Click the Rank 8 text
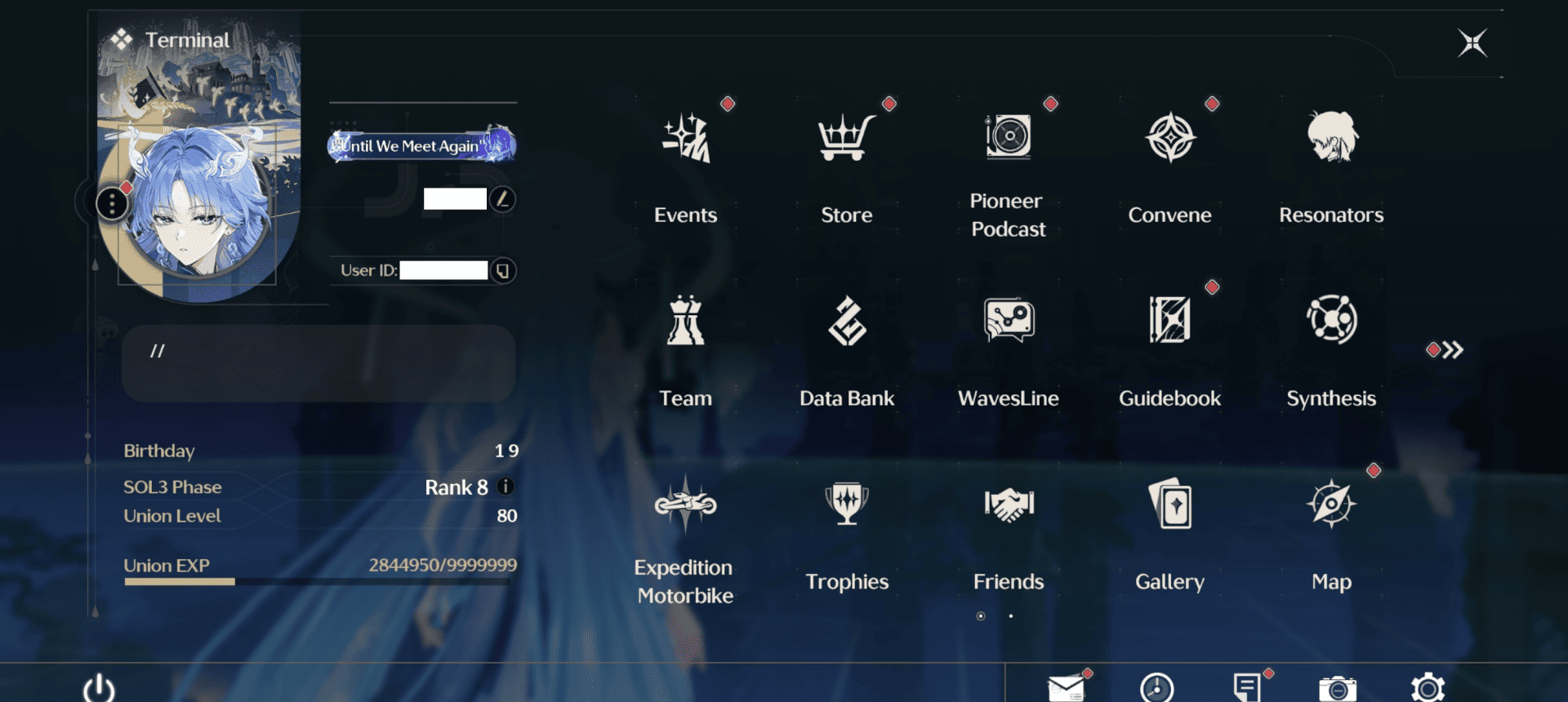The width and height of the screenshot is (1568, 702). click(456, 487)
